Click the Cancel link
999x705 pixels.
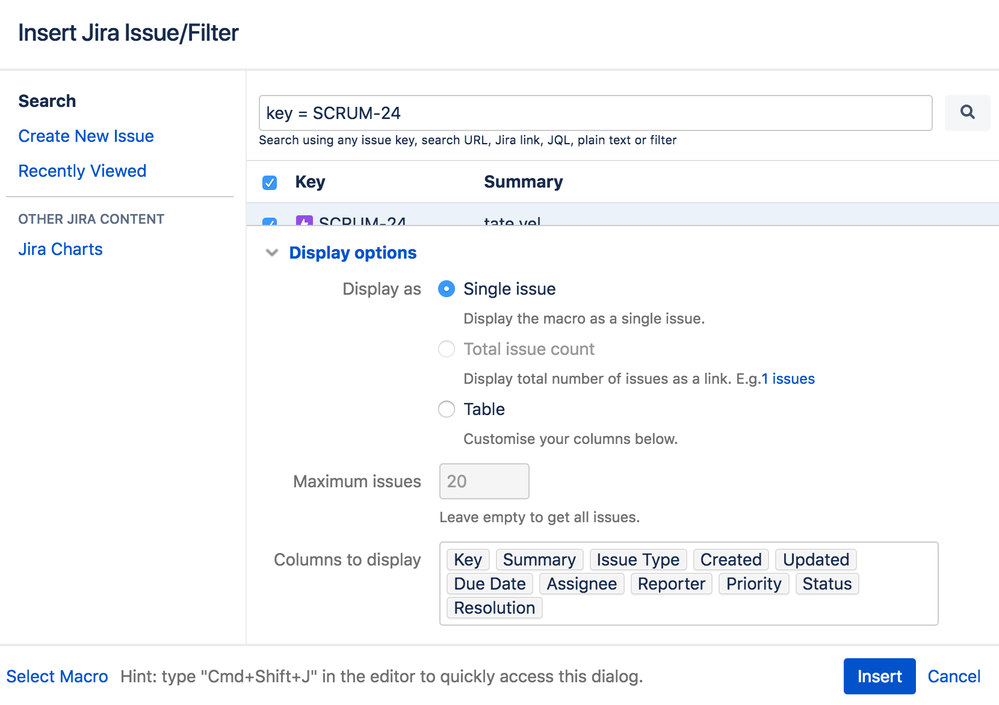(x=954, y=676)
